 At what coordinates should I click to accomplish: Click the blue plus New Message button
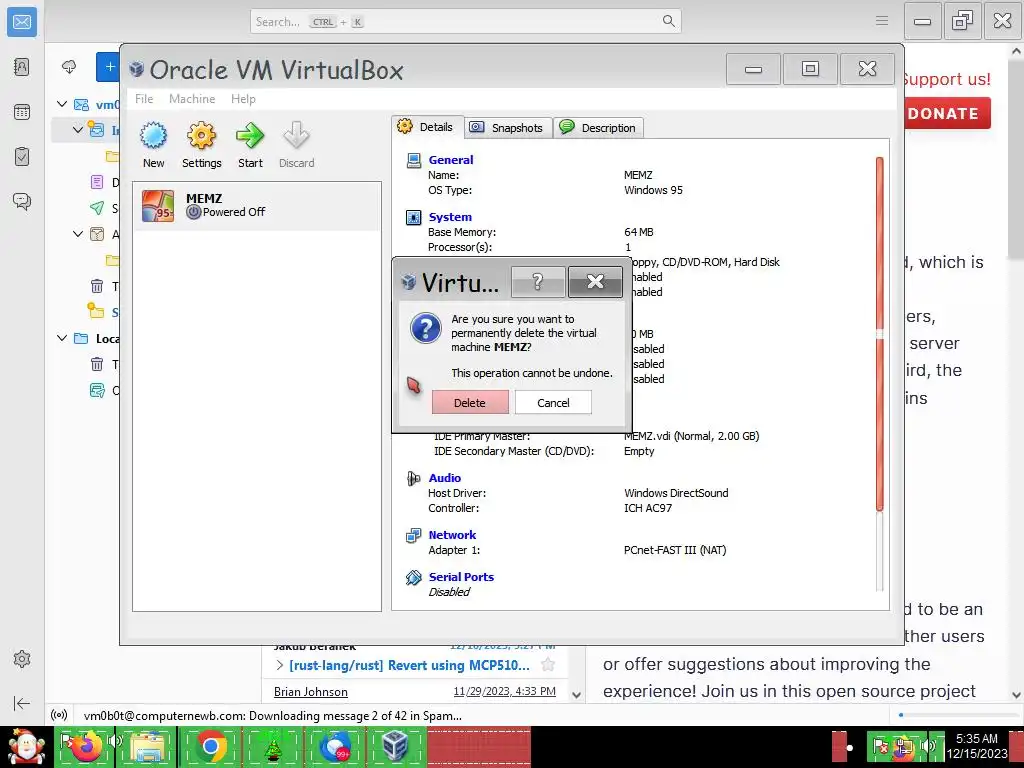point(108,67)
